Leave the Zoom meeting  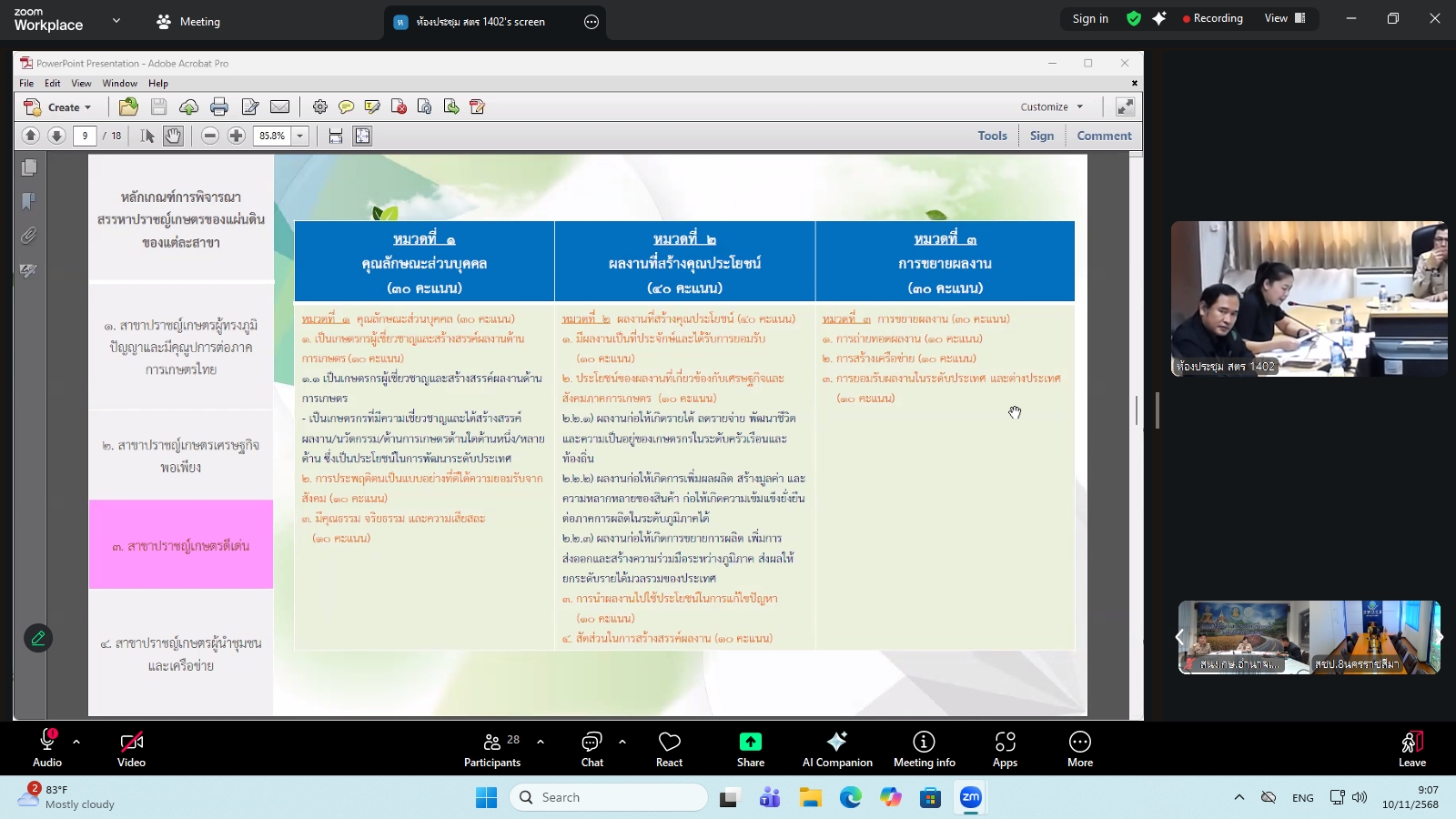[x=1410, y=748]
